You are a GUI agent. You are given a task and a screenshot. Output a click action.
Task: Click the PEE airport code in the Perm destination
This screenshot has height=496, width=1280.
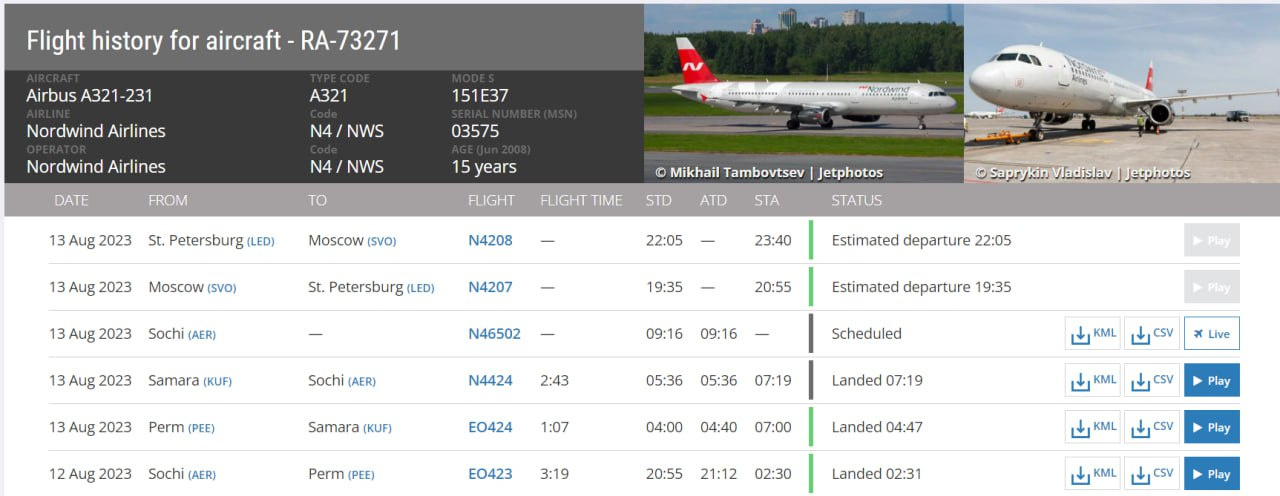[x=361, y=475]
